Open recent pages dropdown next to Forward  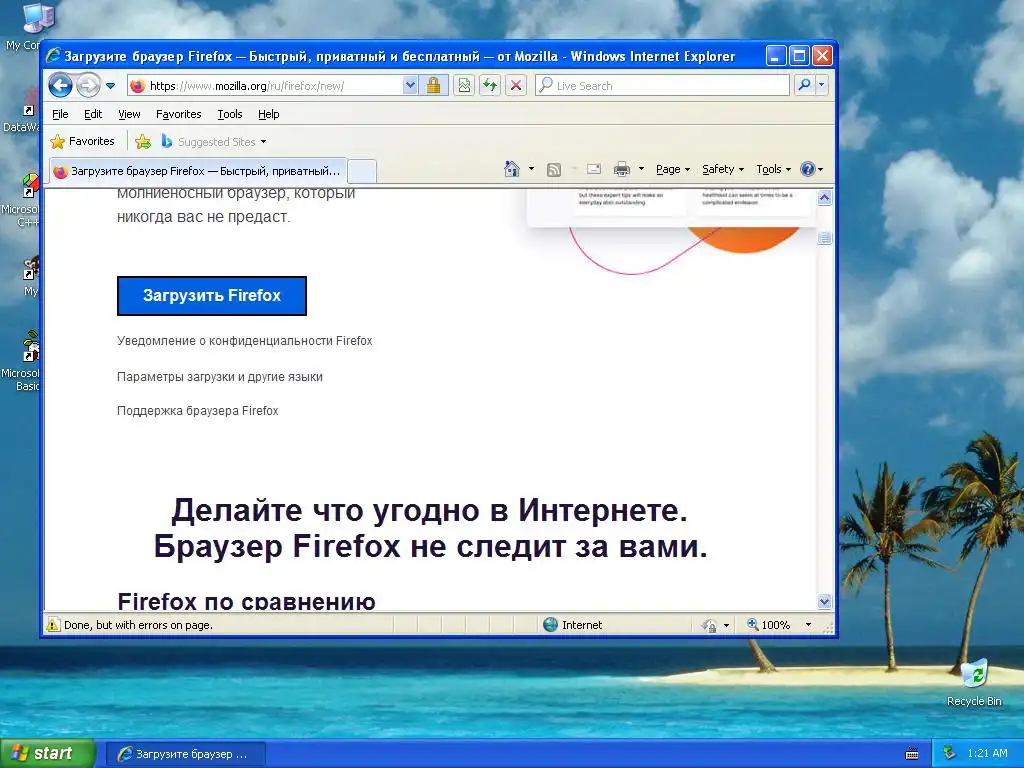point(110,86)
